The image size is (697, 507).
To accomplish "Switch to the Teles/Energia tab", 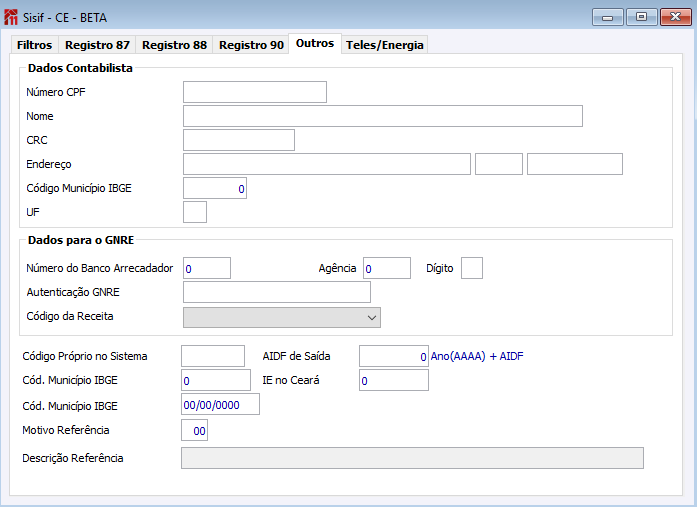I will coord(385,45).
